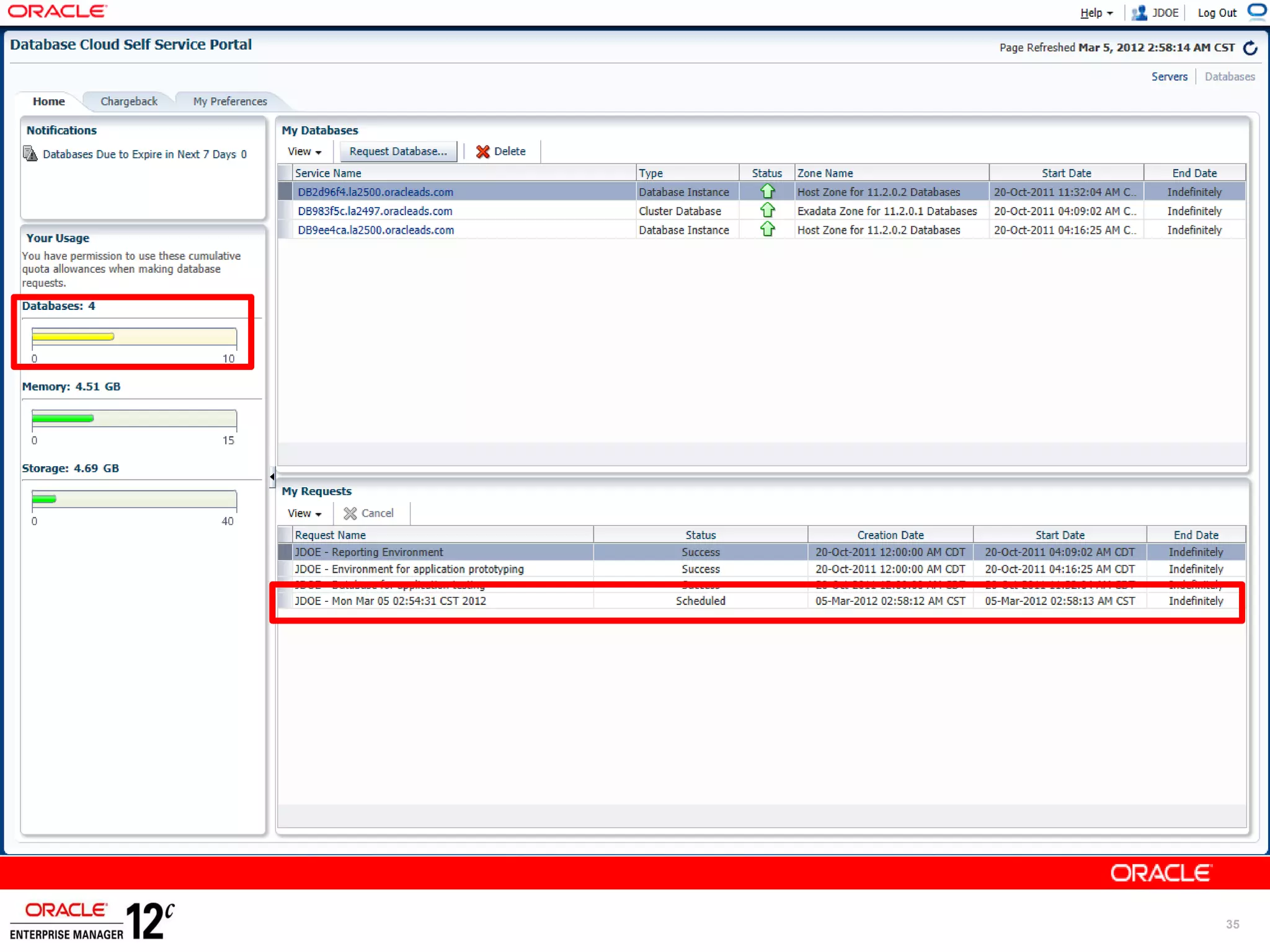1270x952 pixels.
Task: Click the databases expiring notification icon
Action: click(30, 154)
